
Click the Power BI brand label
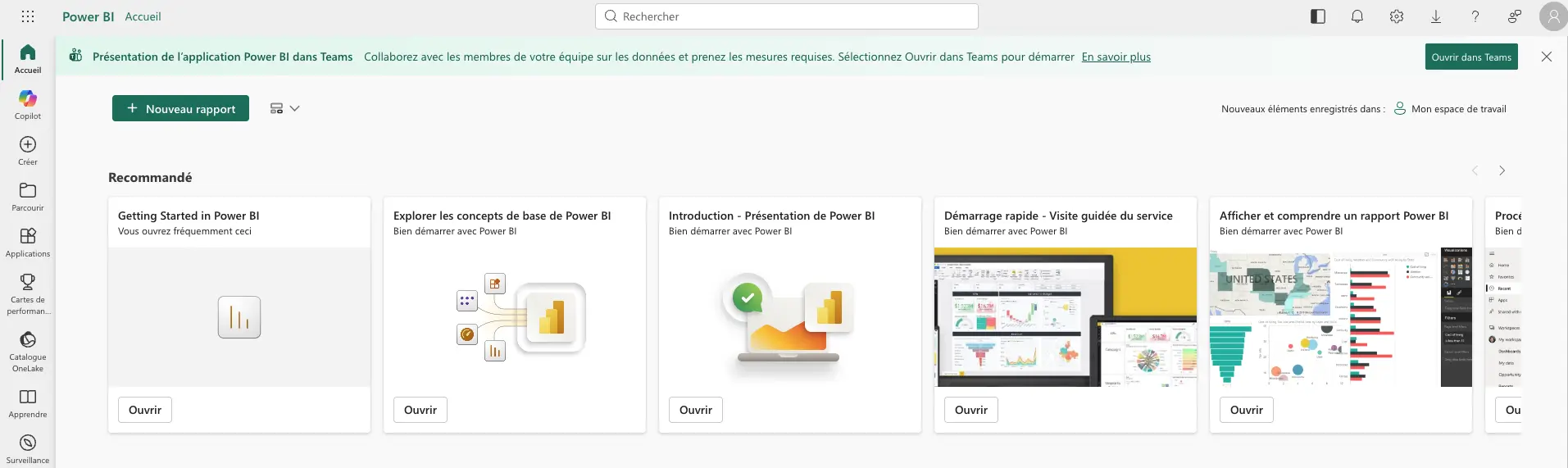click(x=89, y=16)
